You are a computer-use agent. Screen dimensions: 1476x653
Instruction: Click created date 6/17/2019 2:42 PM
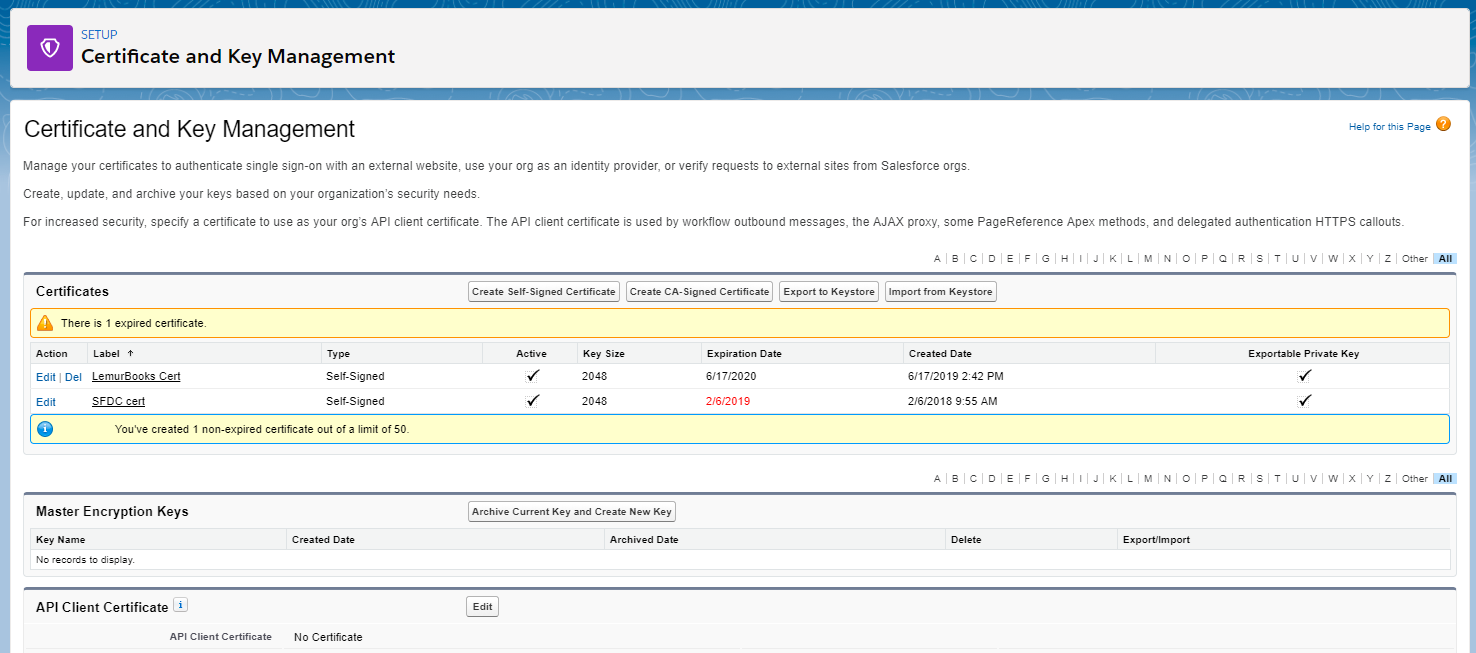pos(956,377)
